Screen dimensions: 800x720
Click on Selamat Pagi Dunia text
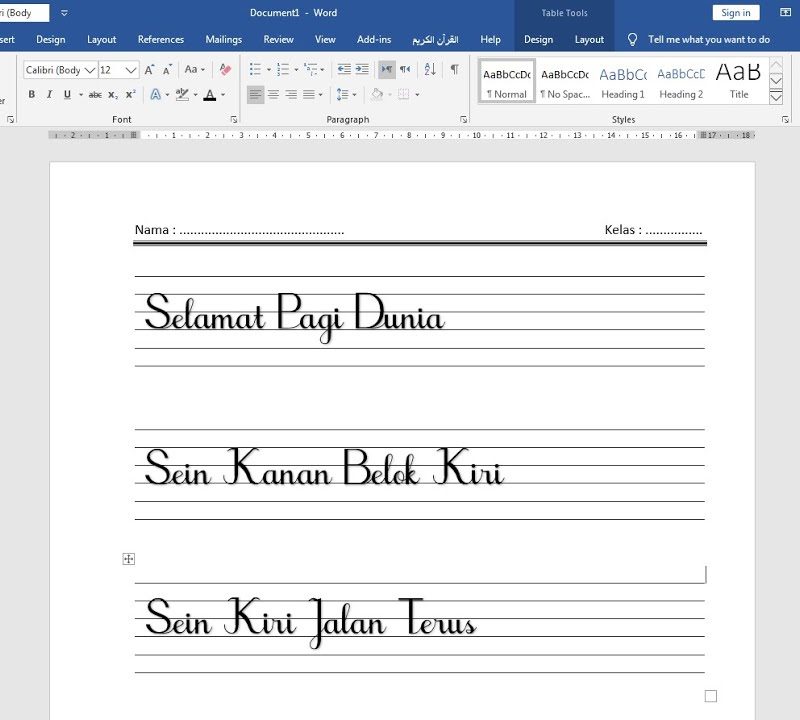click(x=294, y=316)
